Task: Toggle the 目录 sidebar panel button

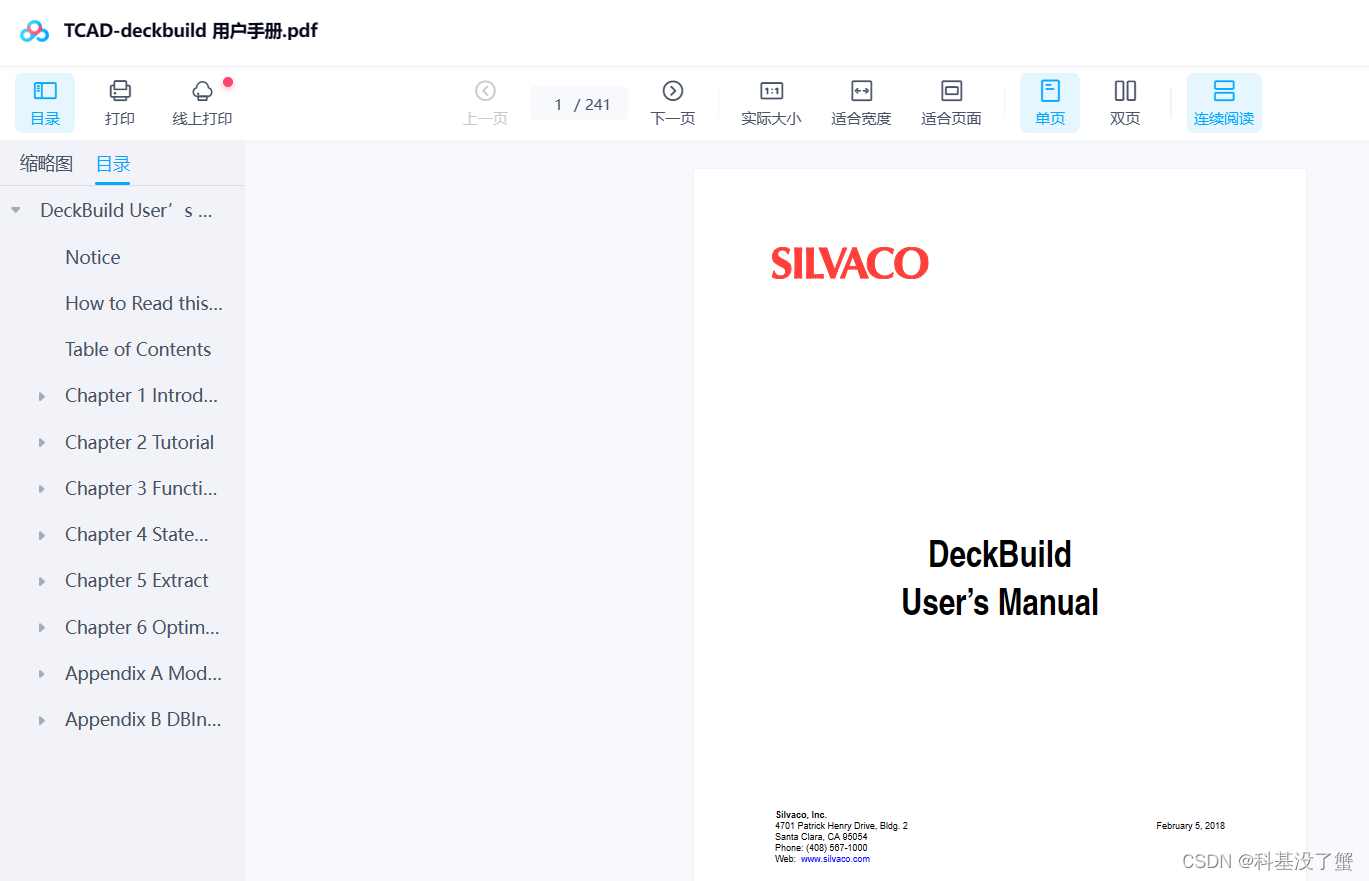Action: [45, 103]
